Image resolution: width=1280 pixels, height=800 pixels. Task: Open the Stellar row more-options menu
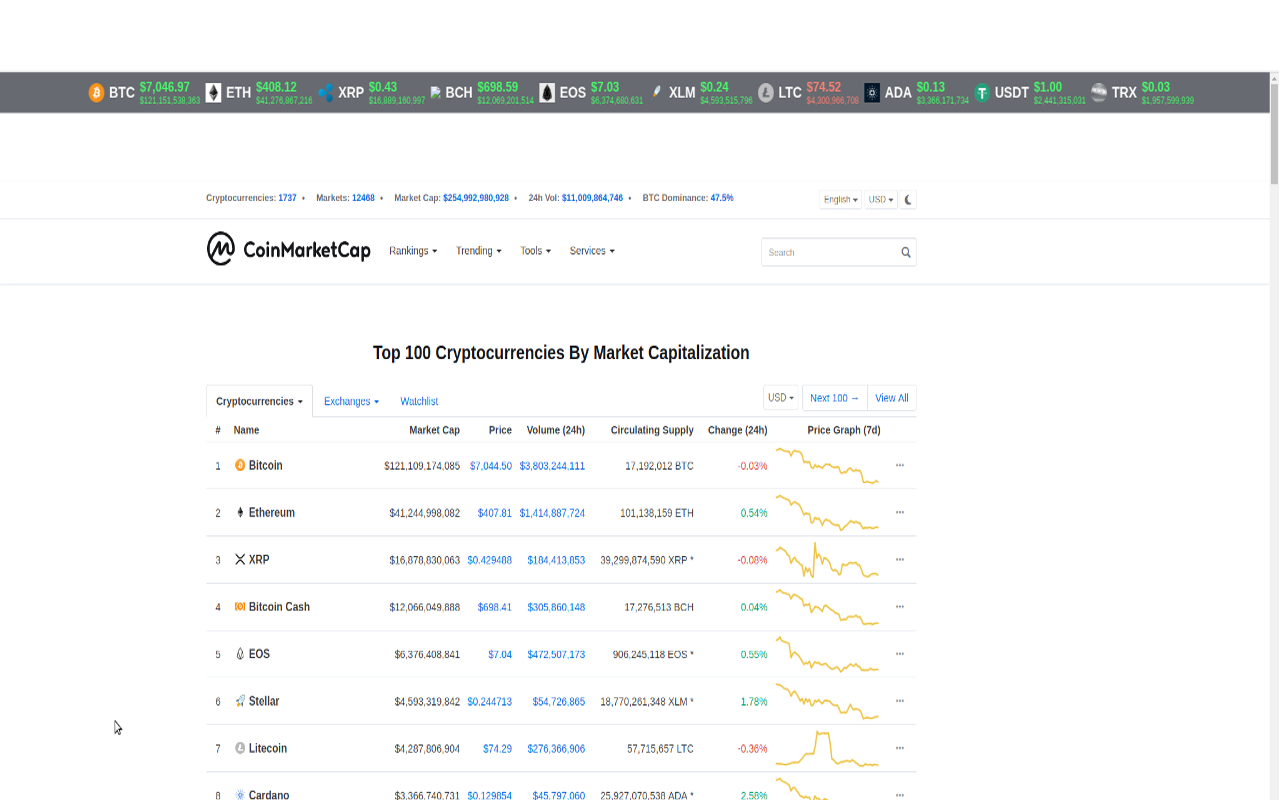point(900,701)
